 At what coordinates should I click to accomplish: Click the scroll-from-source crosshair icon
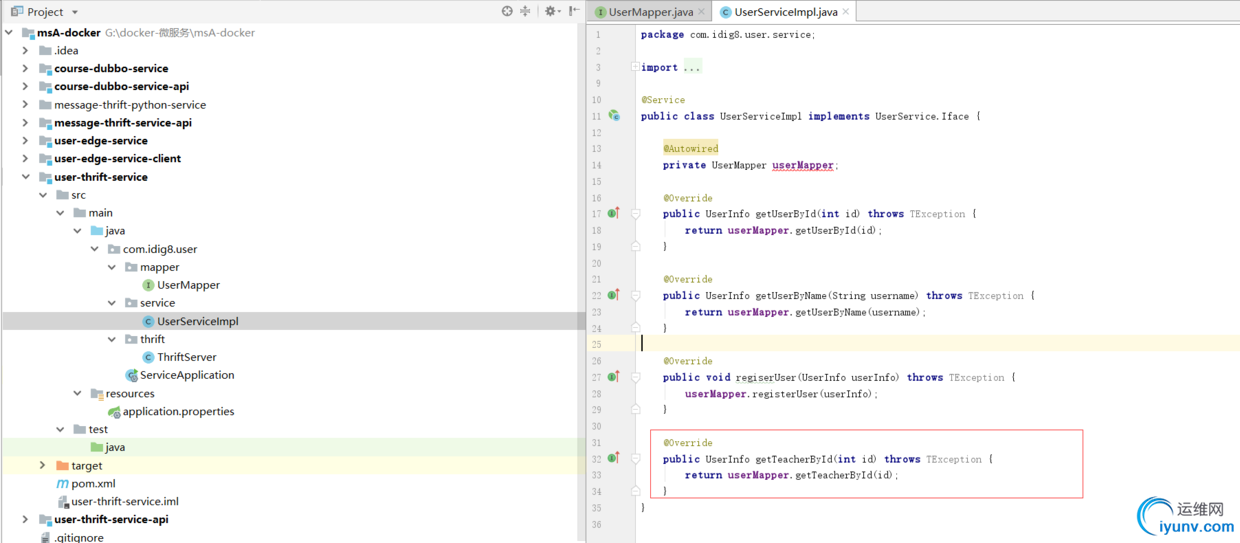[x=507, y=11]
